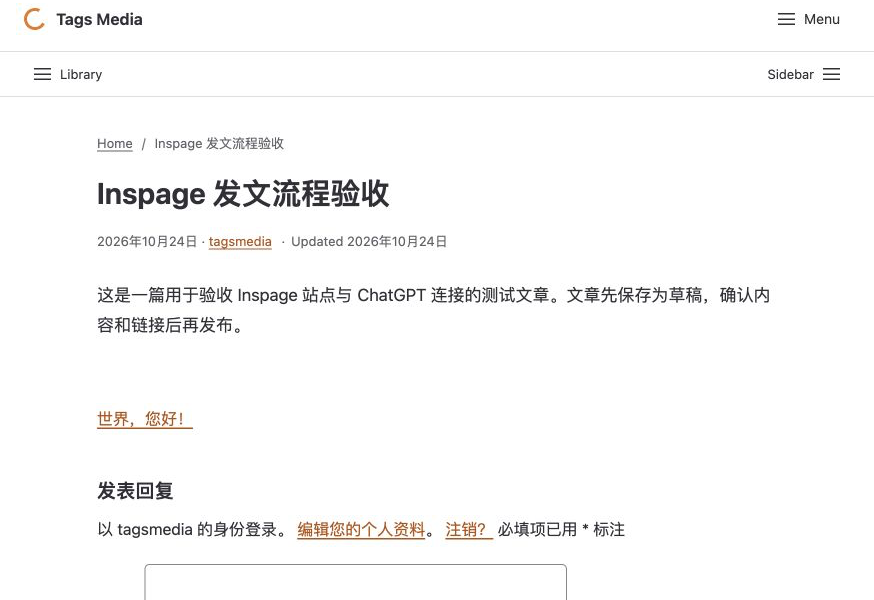Click inside the comment text area

[356, 582]
